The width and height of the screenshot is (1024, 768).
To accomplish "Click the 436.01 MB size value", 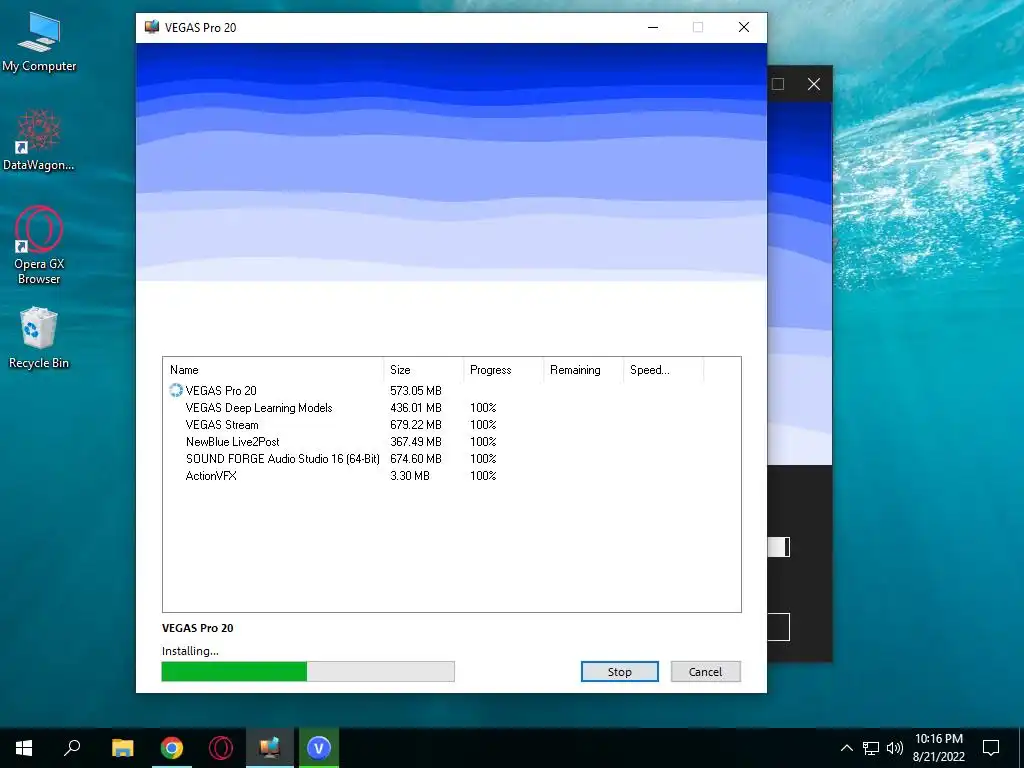I will coord(416,408).
